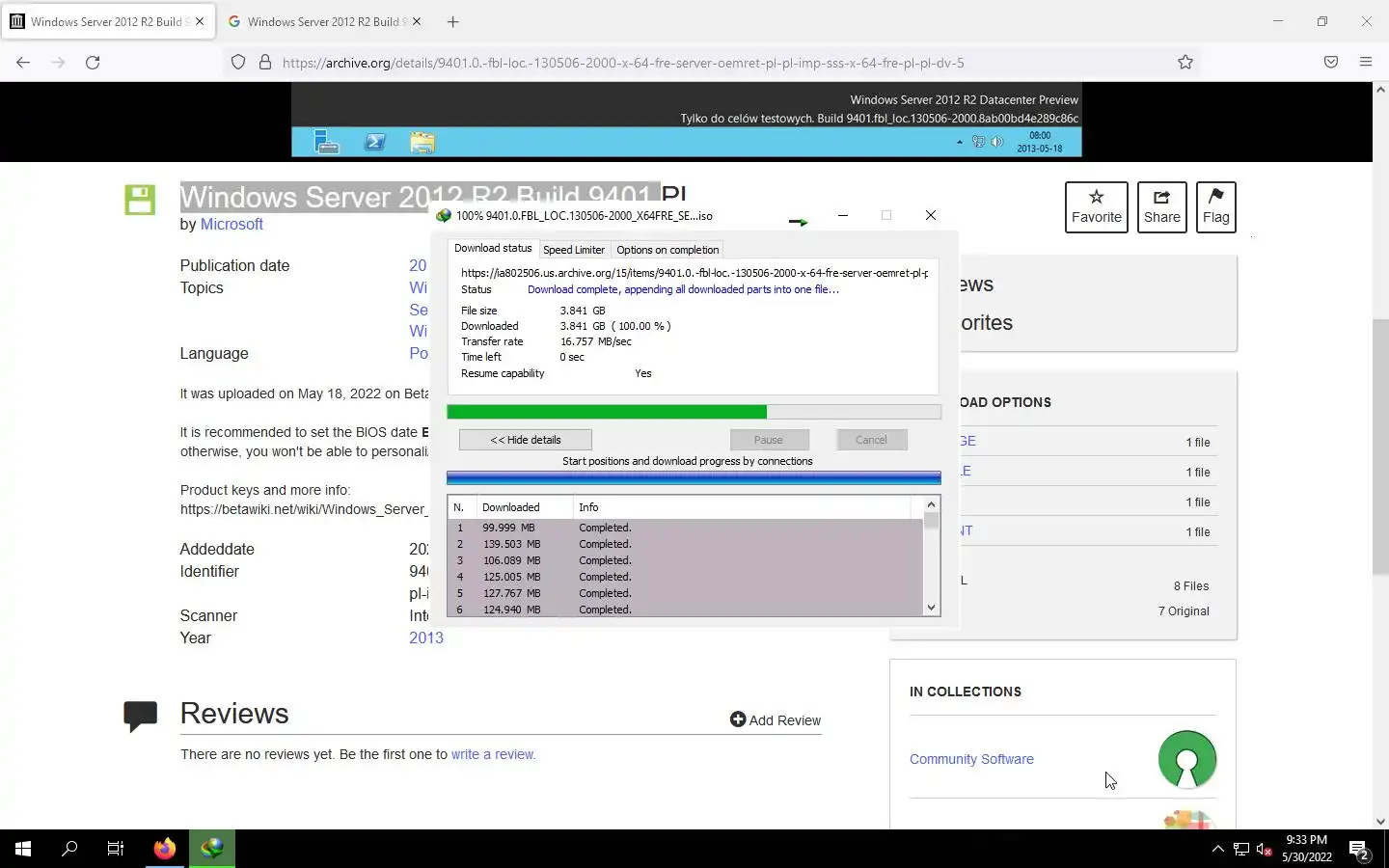Click the tracking protection shield icon
Viewport: 1389px width, 868px height.
click(x=238, y=62)
